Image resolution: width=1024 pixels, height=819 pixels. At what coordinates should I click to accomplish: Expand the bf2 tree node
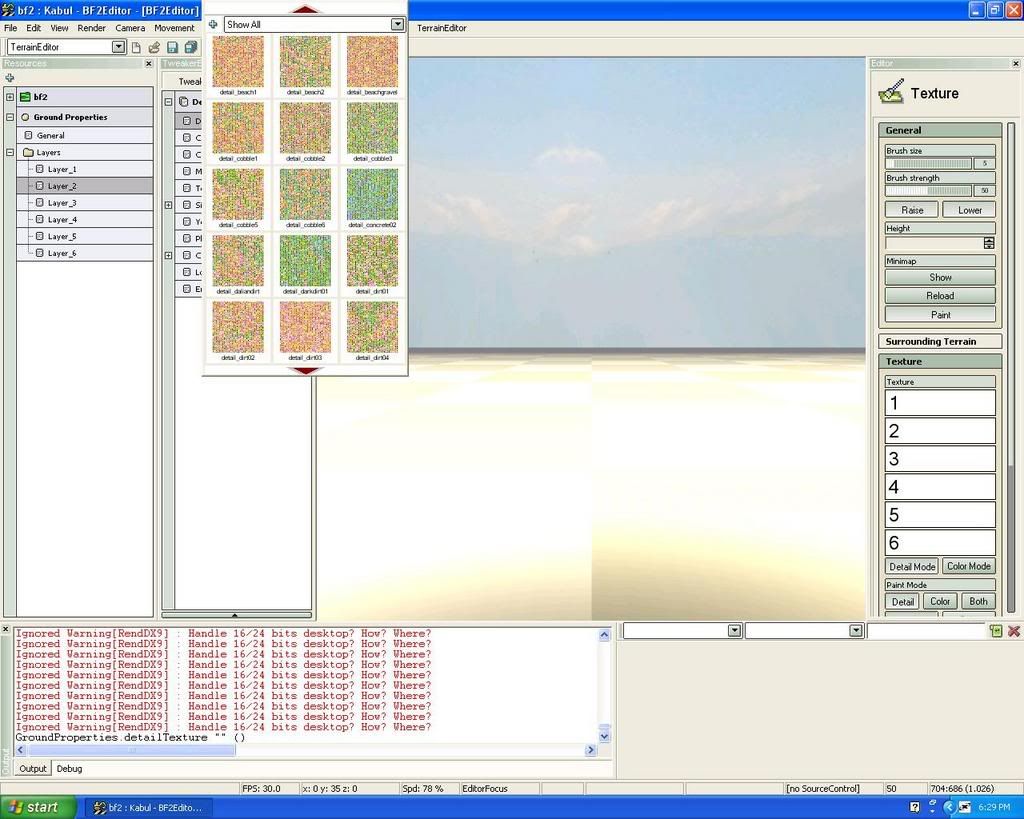point(10,97)
